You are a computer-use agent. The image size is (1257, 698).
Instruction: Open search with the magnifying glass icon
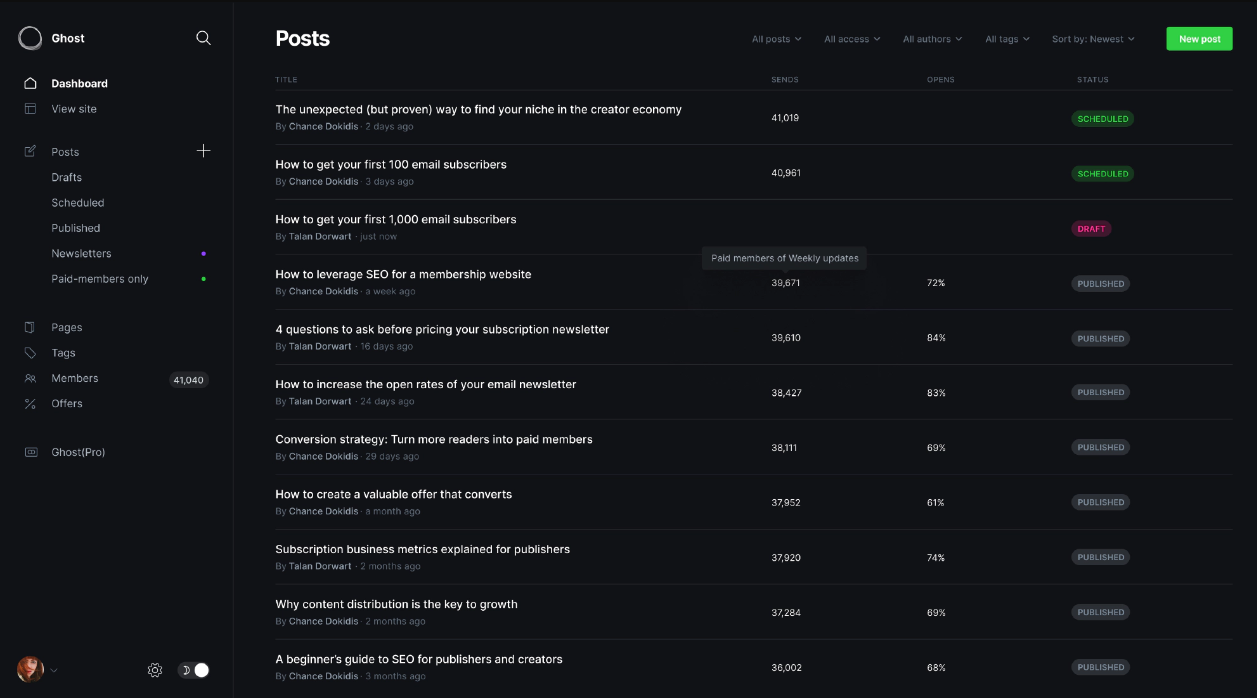click(x=203, y=37)
